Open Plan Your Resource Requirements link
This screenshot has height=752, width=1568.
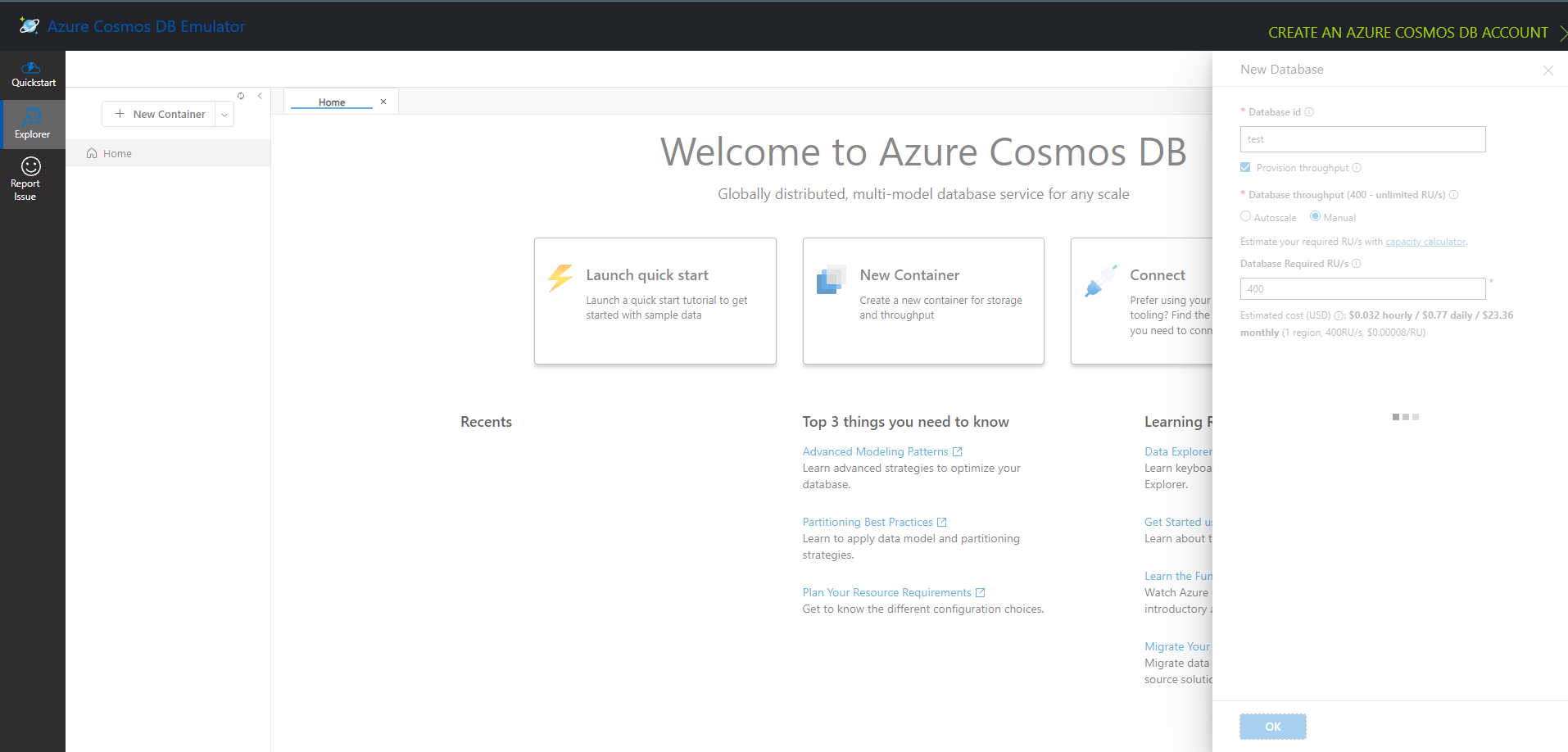886,592
